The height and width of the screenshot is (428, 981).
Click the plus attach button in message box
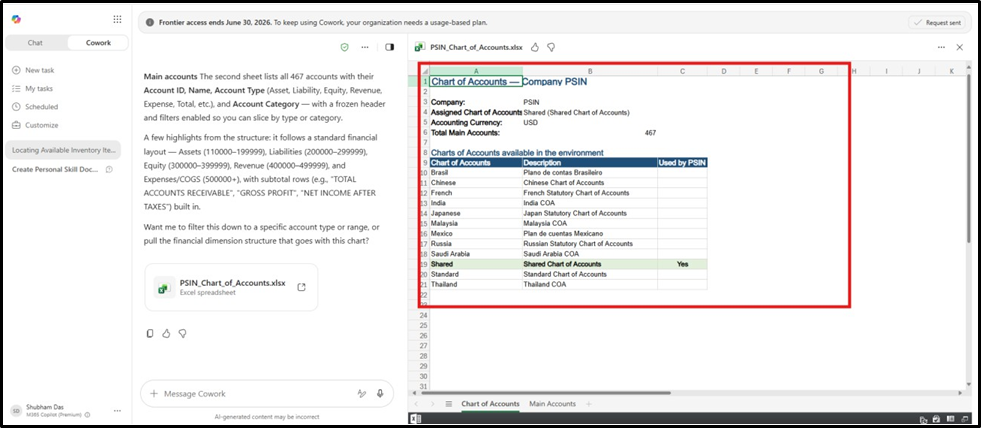tap(153, 394)
